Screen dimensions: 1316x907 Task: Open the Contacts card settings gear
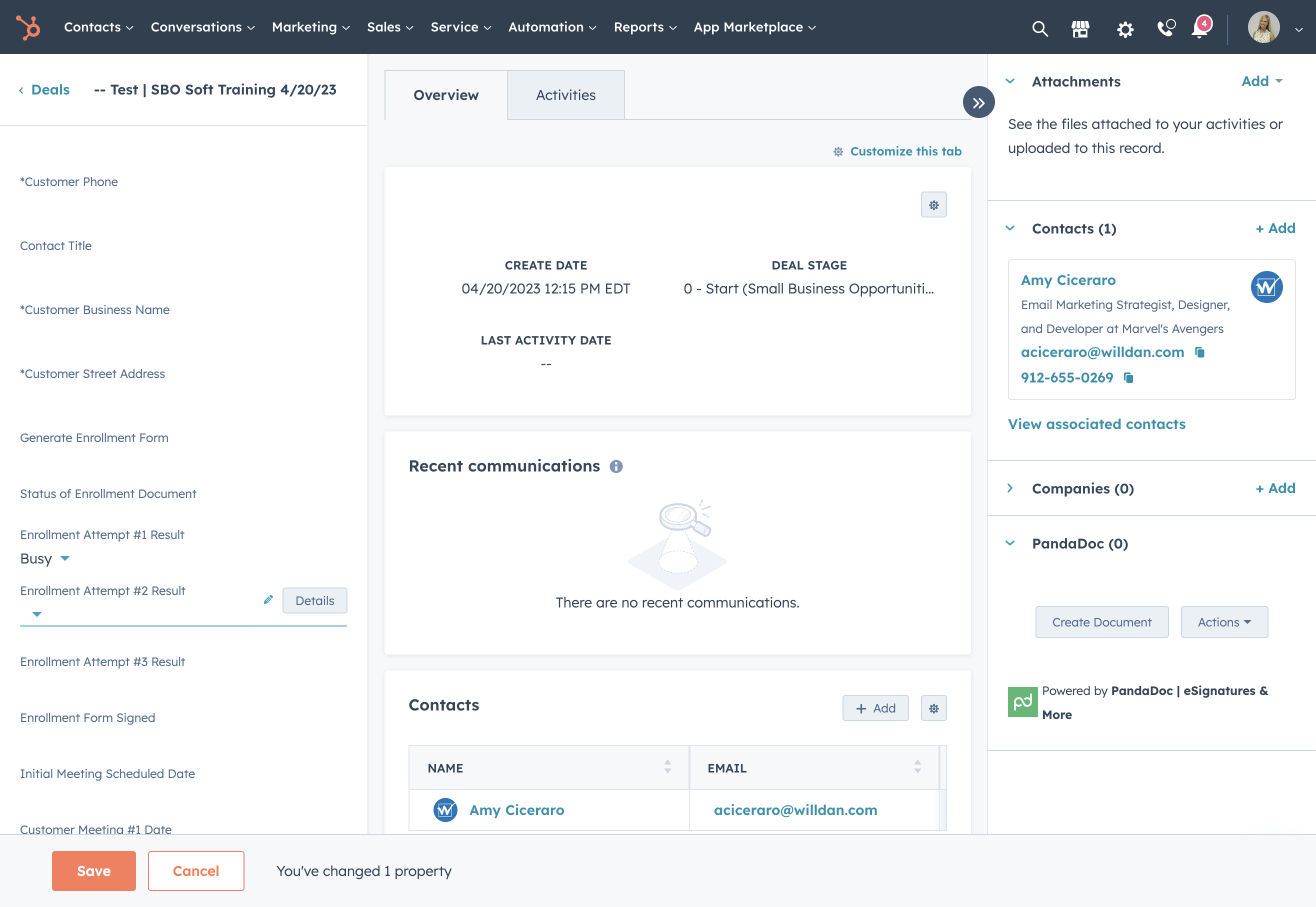(933, 708)
